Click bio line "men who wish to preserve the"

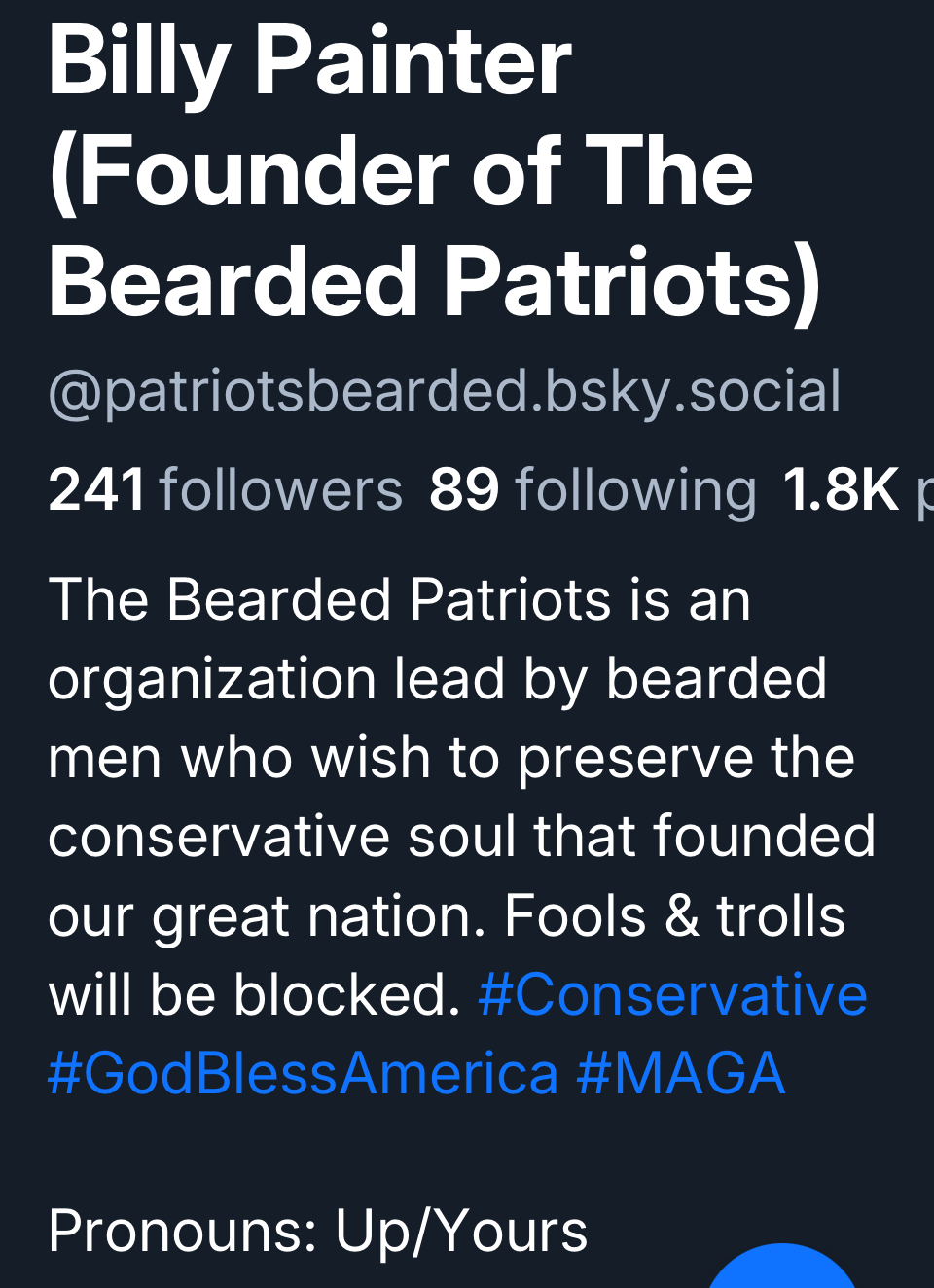[451, 758]
